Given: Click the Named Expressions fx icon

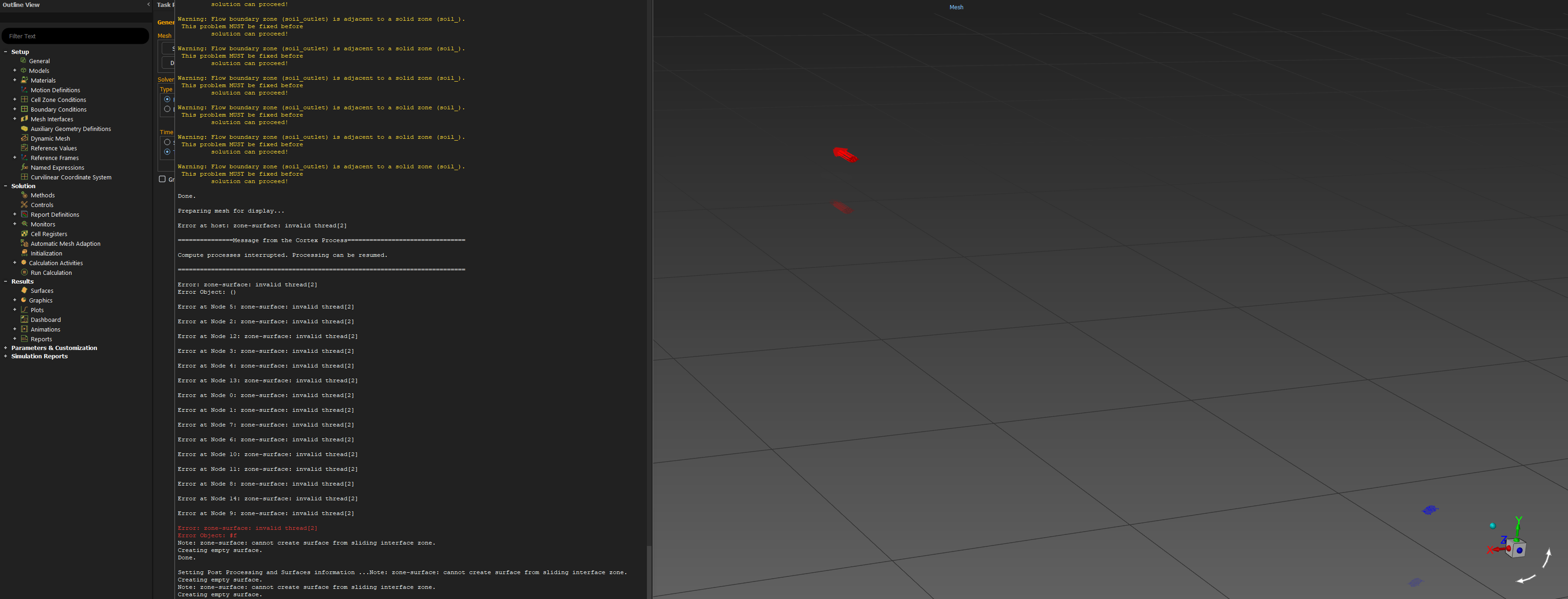Looking at the screenshot, I should pyautogui.click(x=24, y=167).
